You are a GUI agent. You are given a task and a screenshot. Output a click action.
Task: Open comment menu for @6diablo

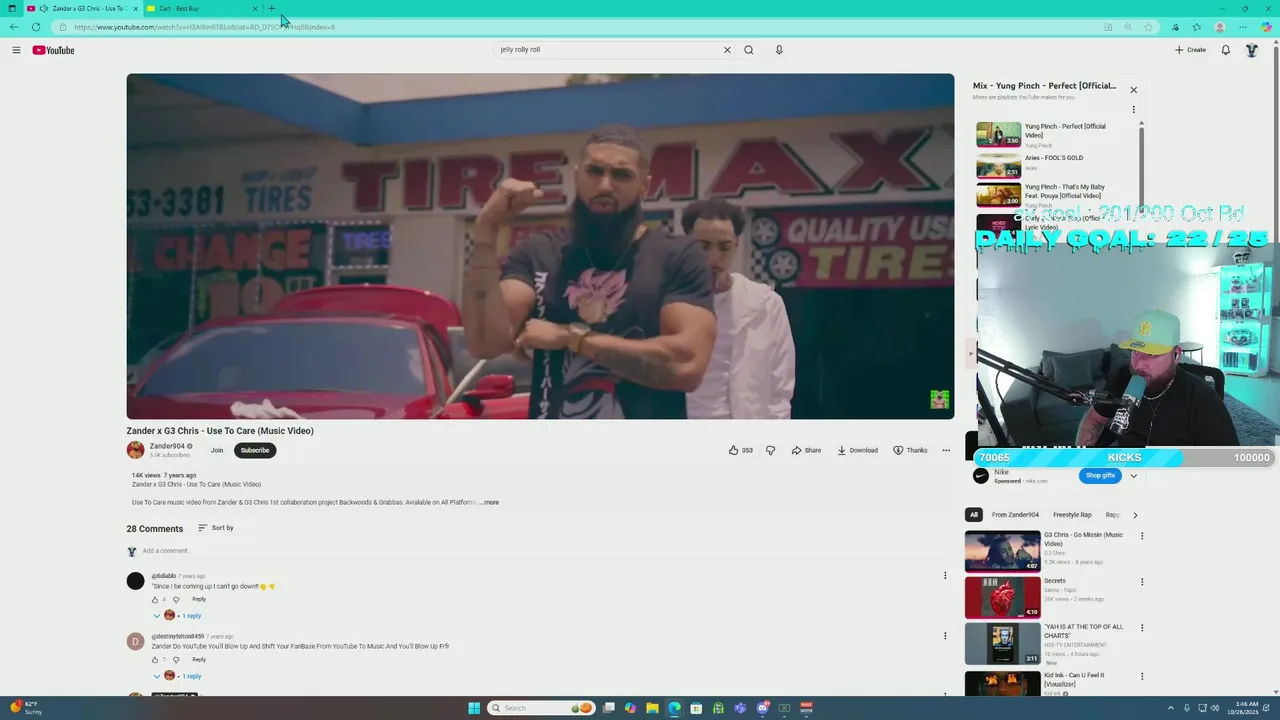[x=945, y=575]
